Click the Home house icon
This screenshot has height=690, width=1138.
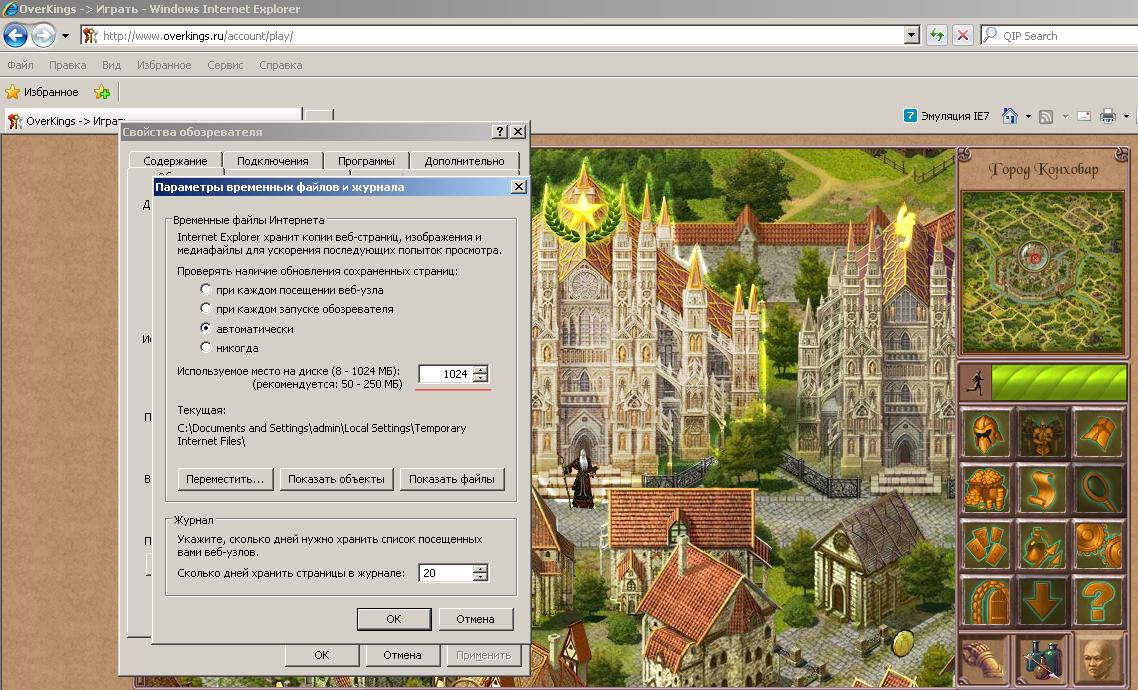click(1010, 116)
